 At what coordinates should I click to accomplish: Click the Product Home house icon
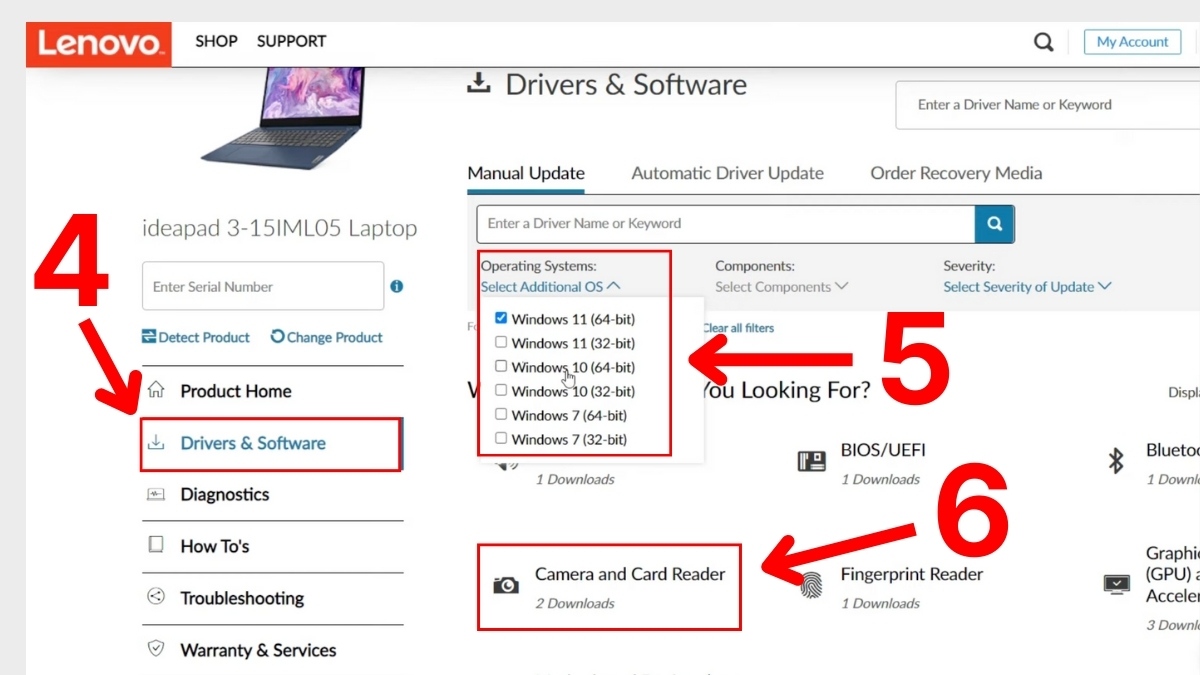[156, 390]
